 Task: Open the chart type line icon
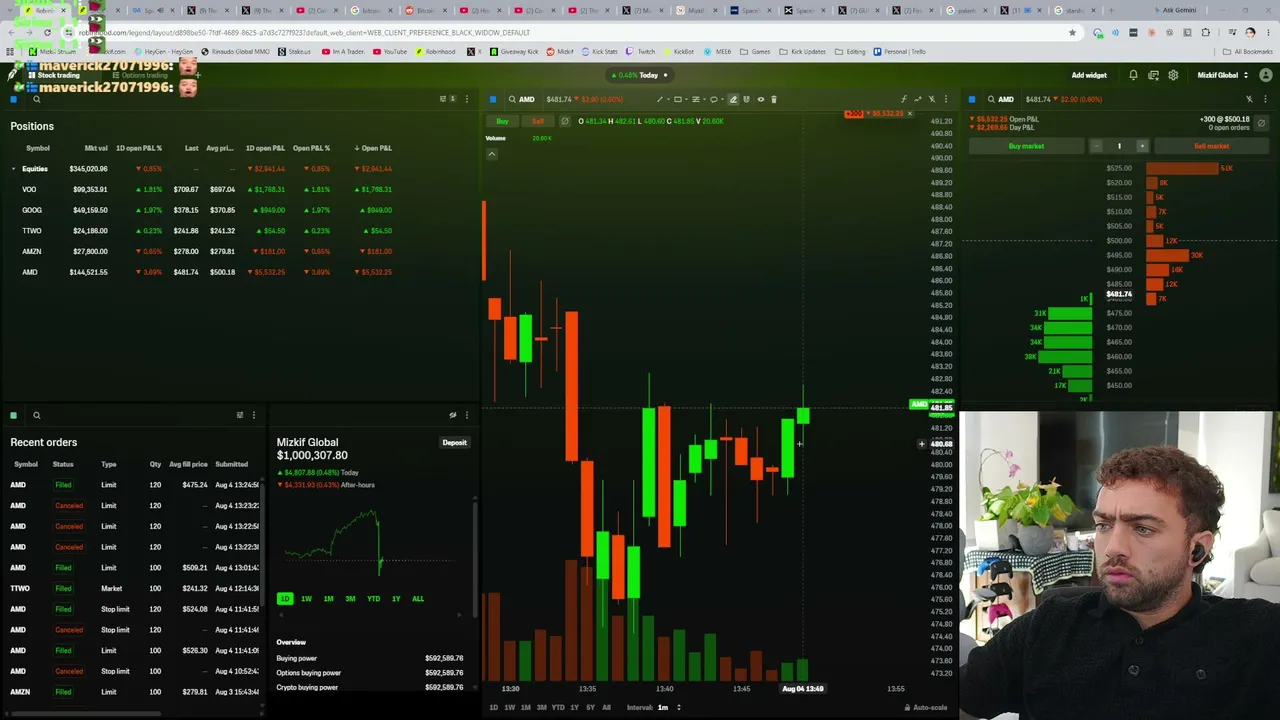[x=918, y=99]
